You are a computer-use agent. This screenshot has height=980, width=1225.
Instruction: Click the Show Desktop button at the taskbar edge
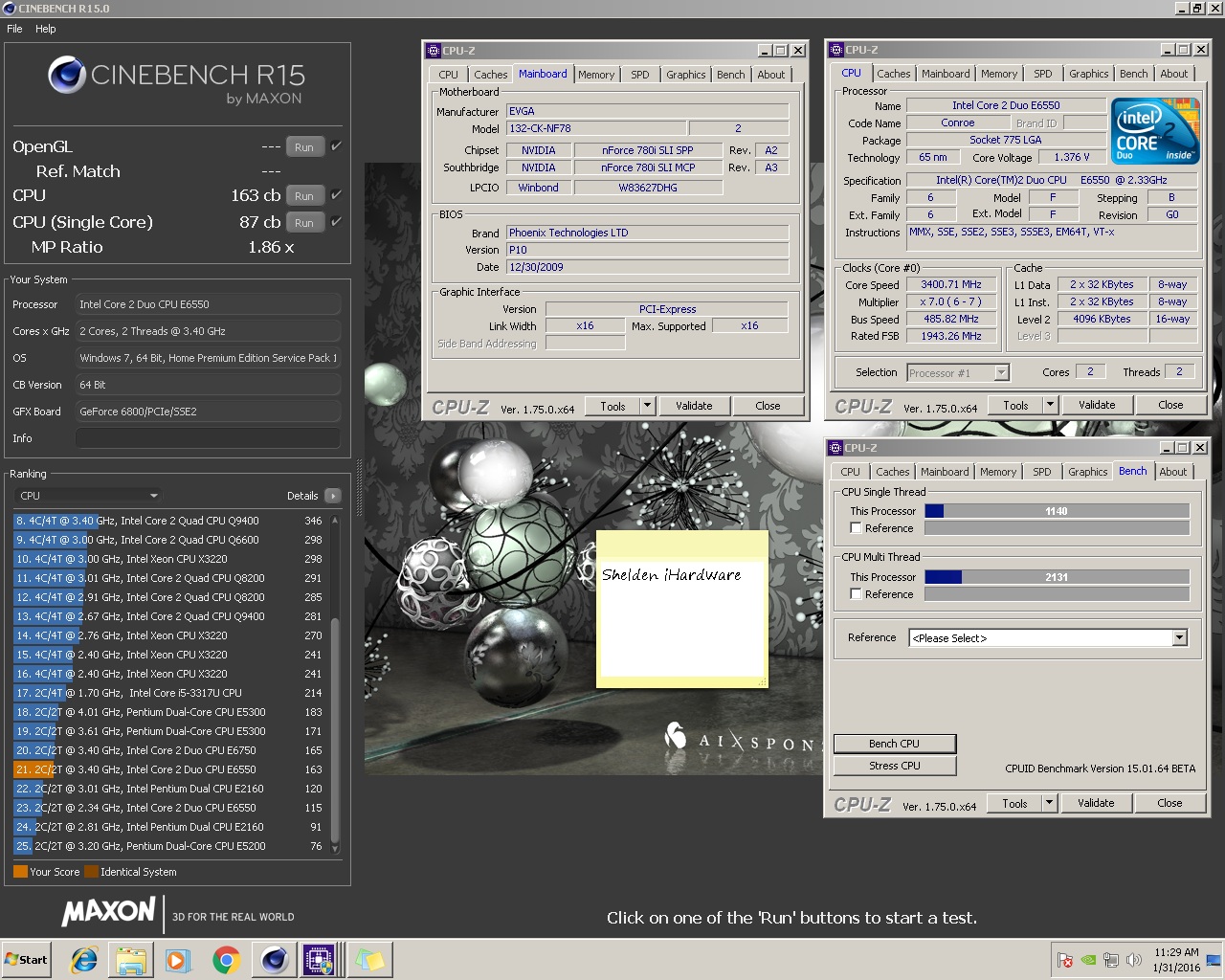coord(1214,960)
